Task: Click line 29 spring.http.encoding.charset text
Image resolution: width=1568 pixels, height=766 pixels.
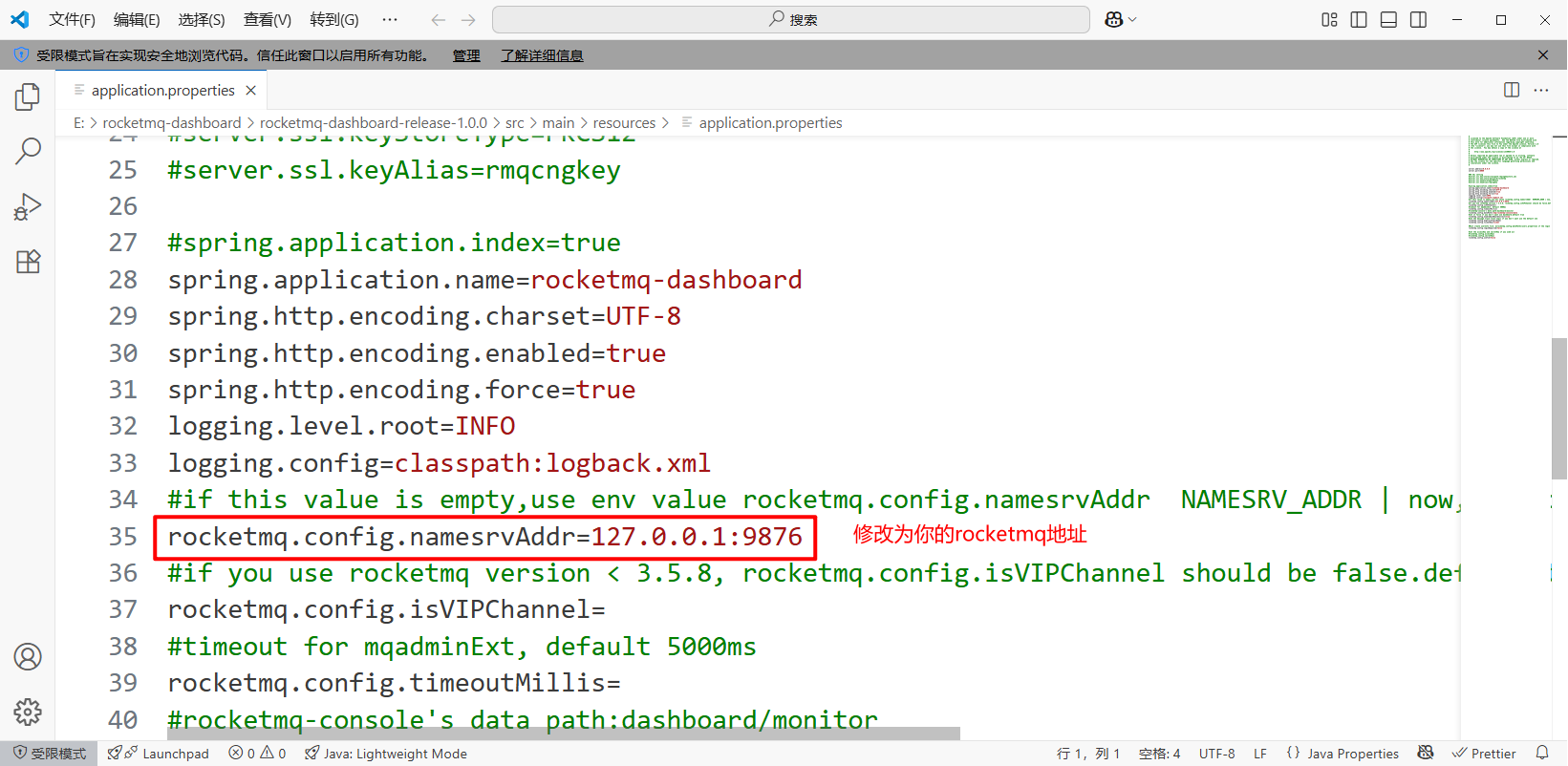Action: 424,316
